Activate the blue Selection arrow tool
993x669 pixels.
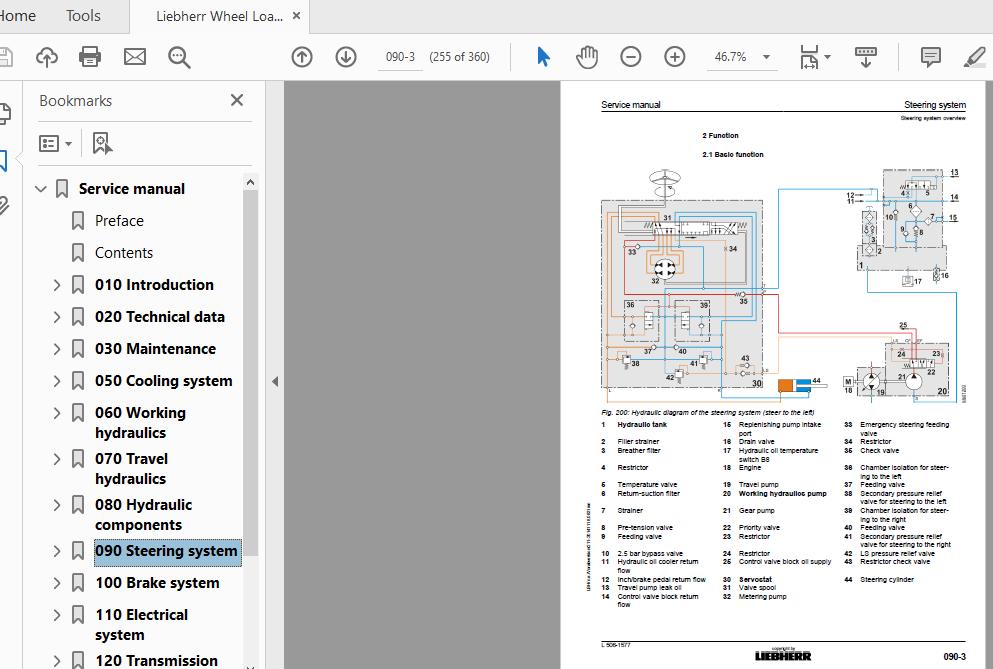pos(542,56)
